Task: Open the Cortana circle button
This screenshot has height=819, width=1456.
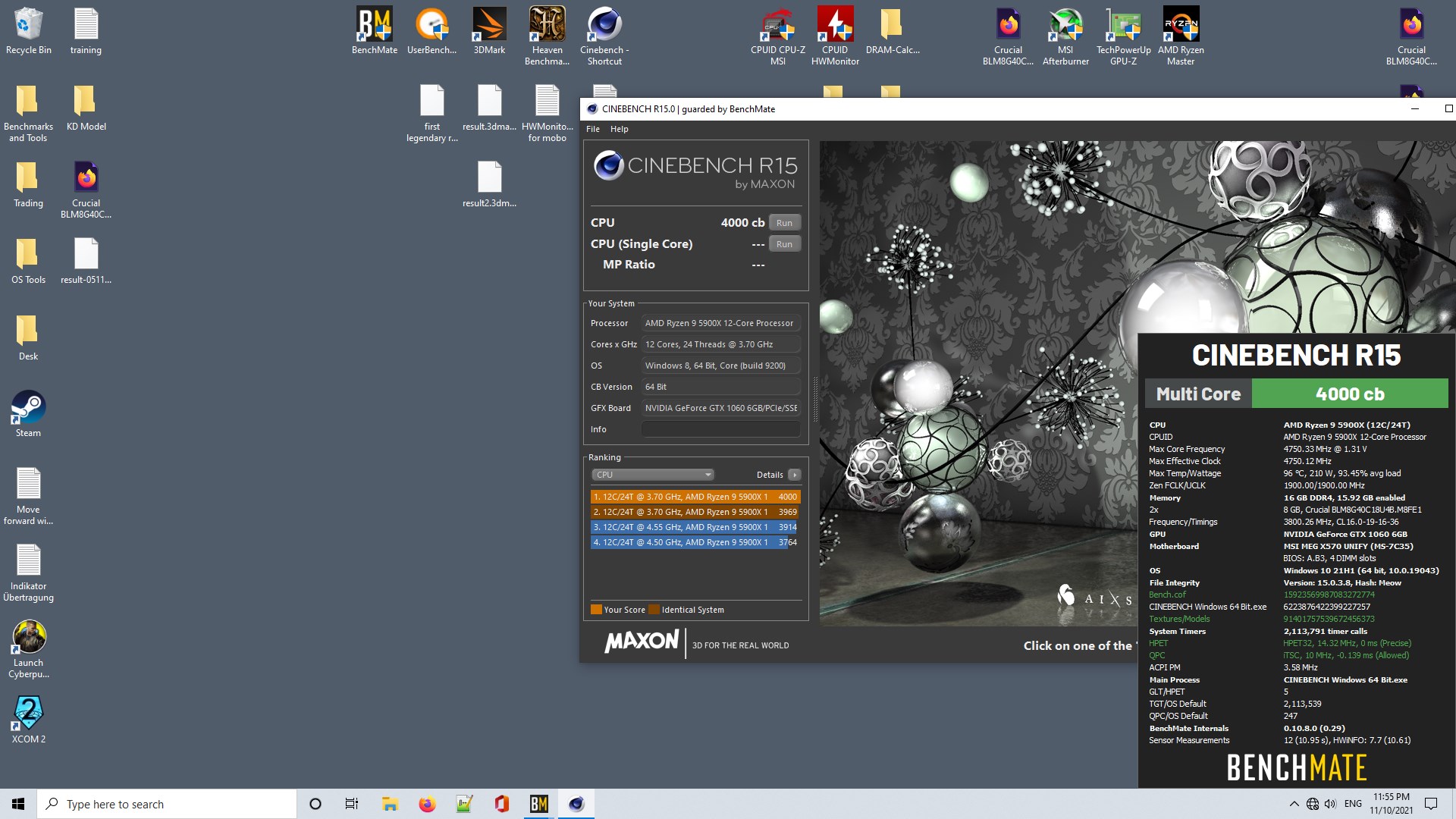Action: tap(315, 804)
